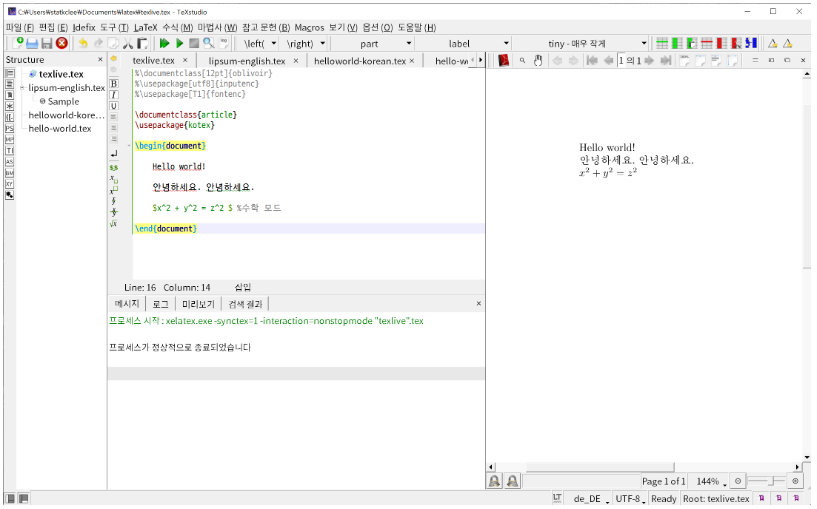Screen dimensions: 817x509
Task: Open external PDF viewer red icon
Action: 503,60
